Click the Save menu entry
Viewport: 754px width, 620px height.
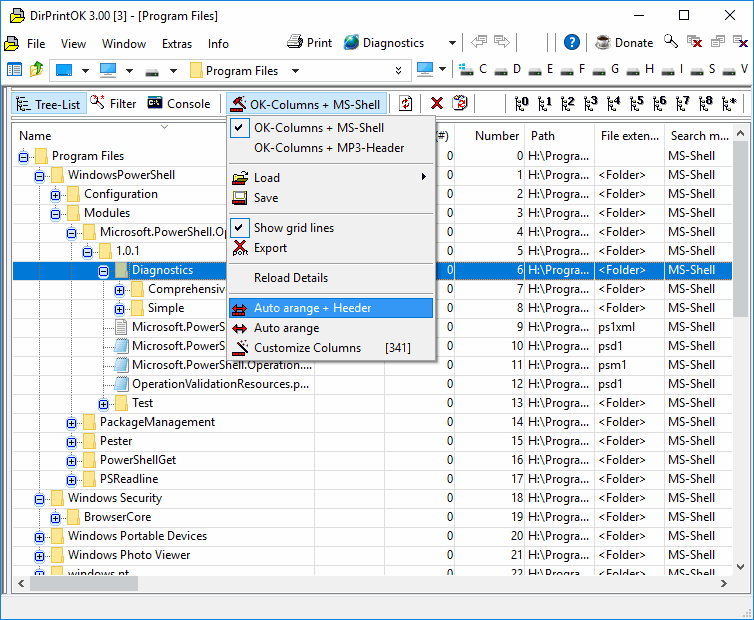[x=331, y=198]
